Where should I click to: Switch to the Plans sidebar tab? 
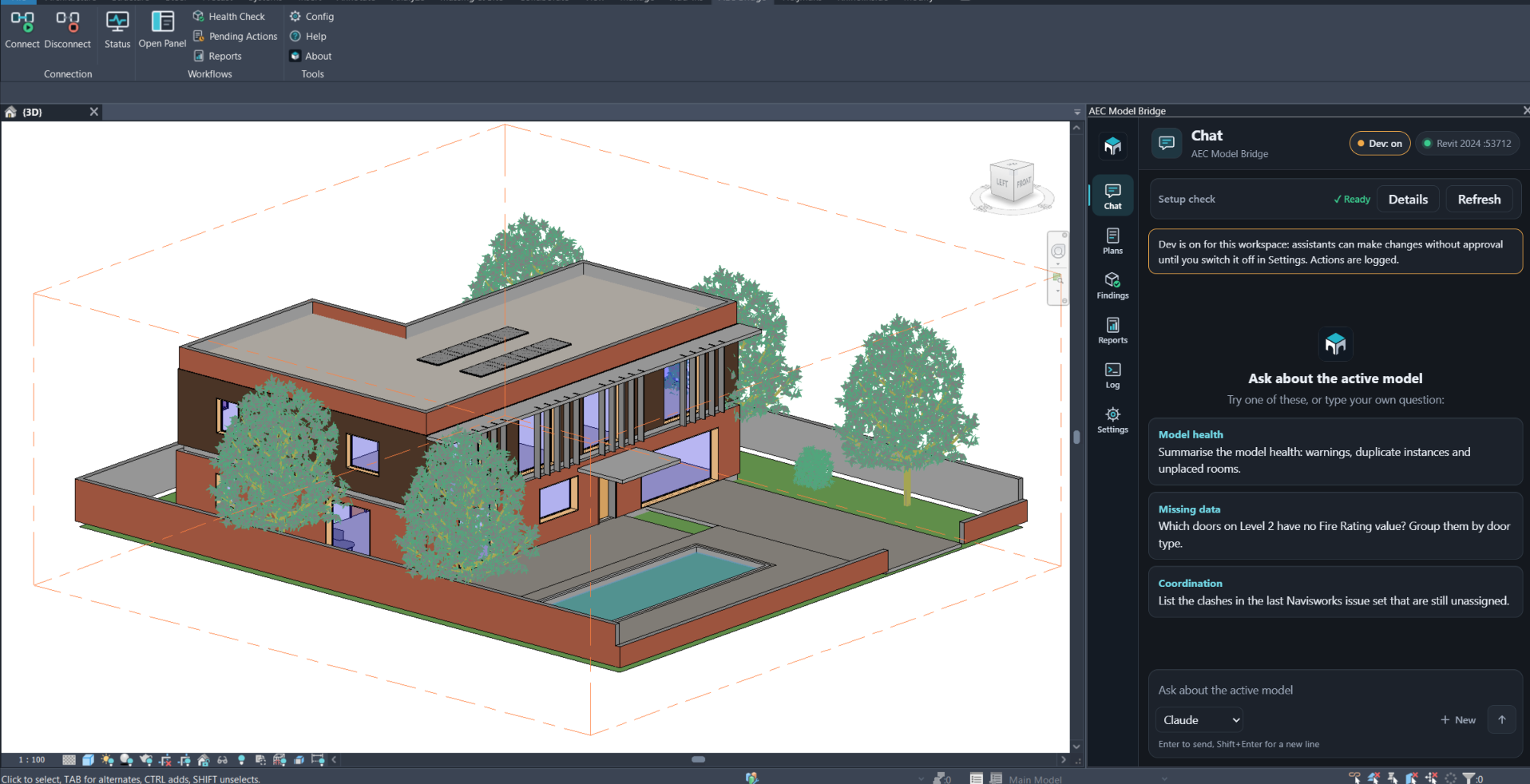[1112, 241]
